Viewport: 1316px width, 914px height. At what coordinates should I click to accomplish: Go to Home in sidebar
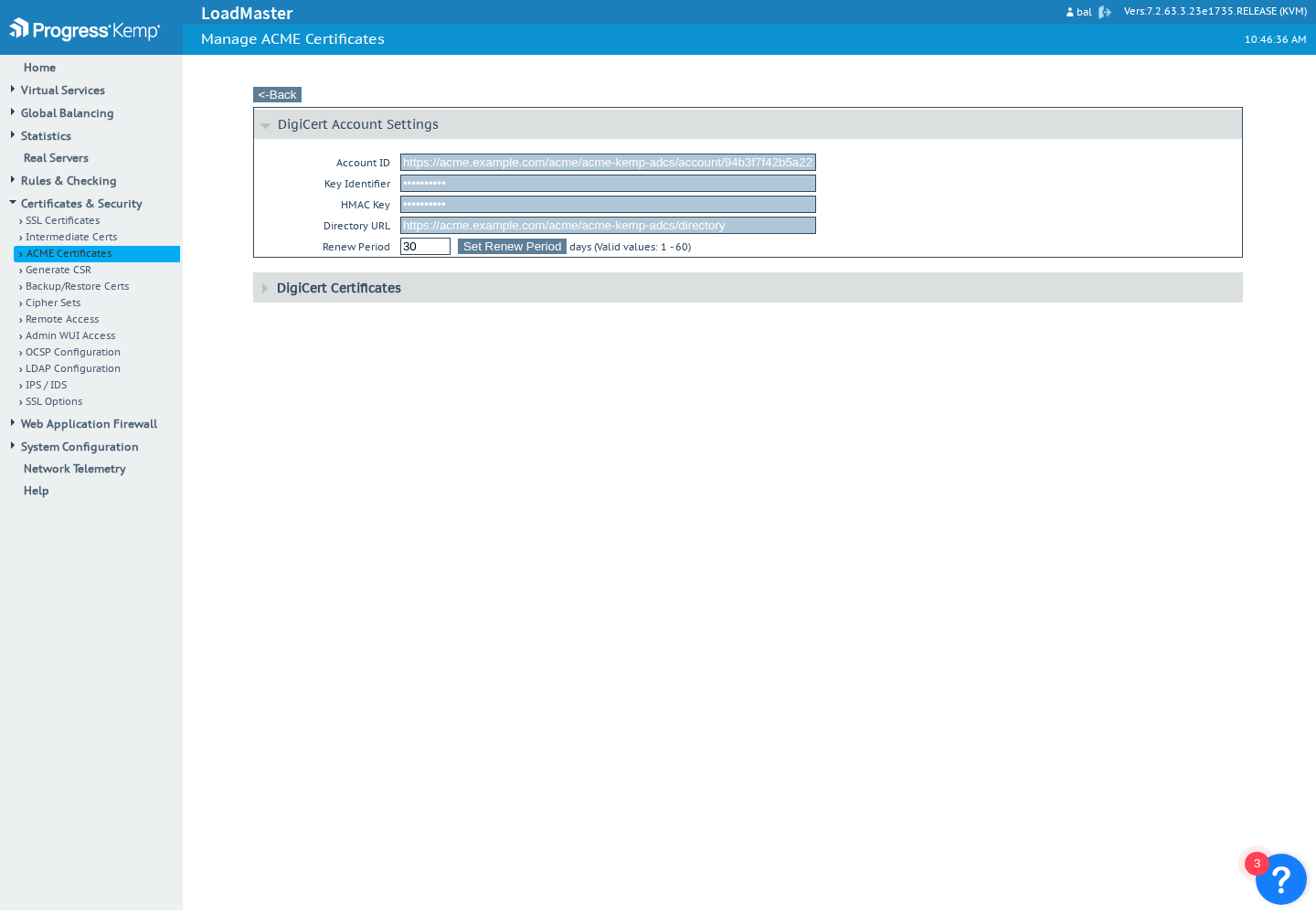pos(39,68)
